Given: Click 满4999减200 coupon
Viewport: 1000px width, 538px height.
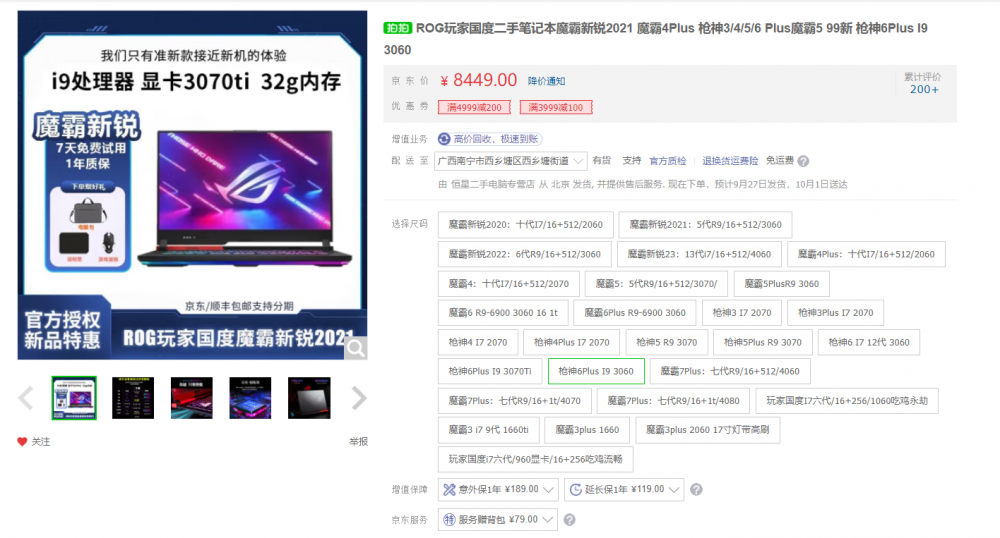Looking at the screenshot, I should [x=474, y=107].
